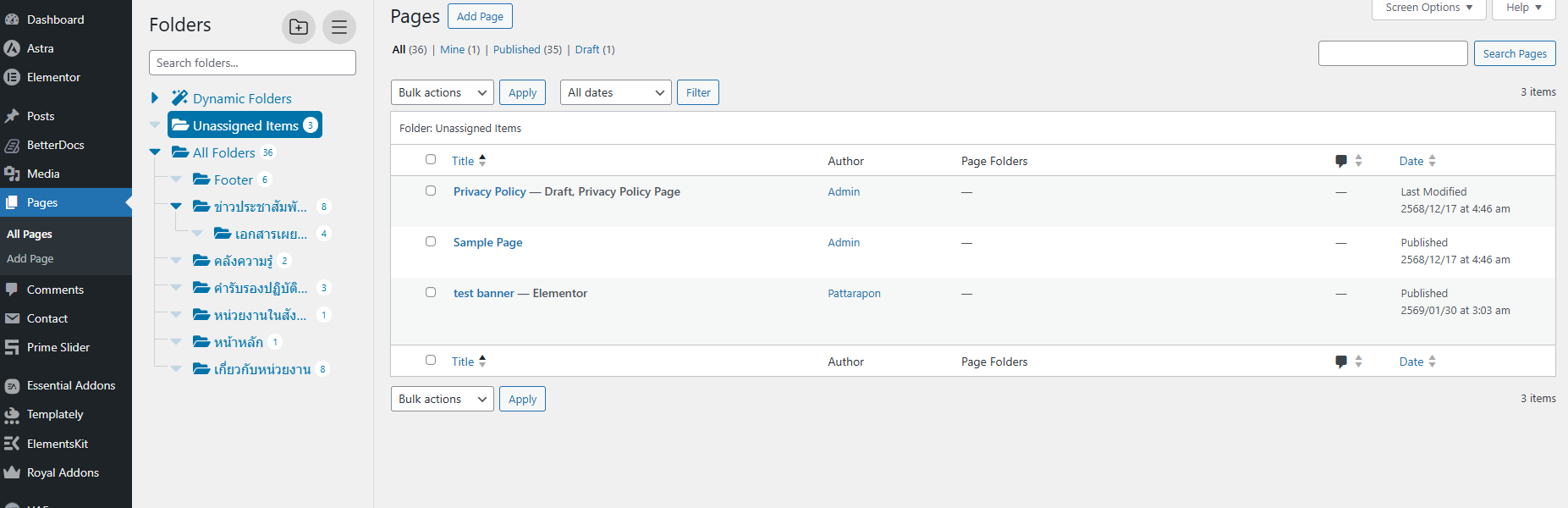Select the Sample Page row checkbox

(x=431, y=242)
